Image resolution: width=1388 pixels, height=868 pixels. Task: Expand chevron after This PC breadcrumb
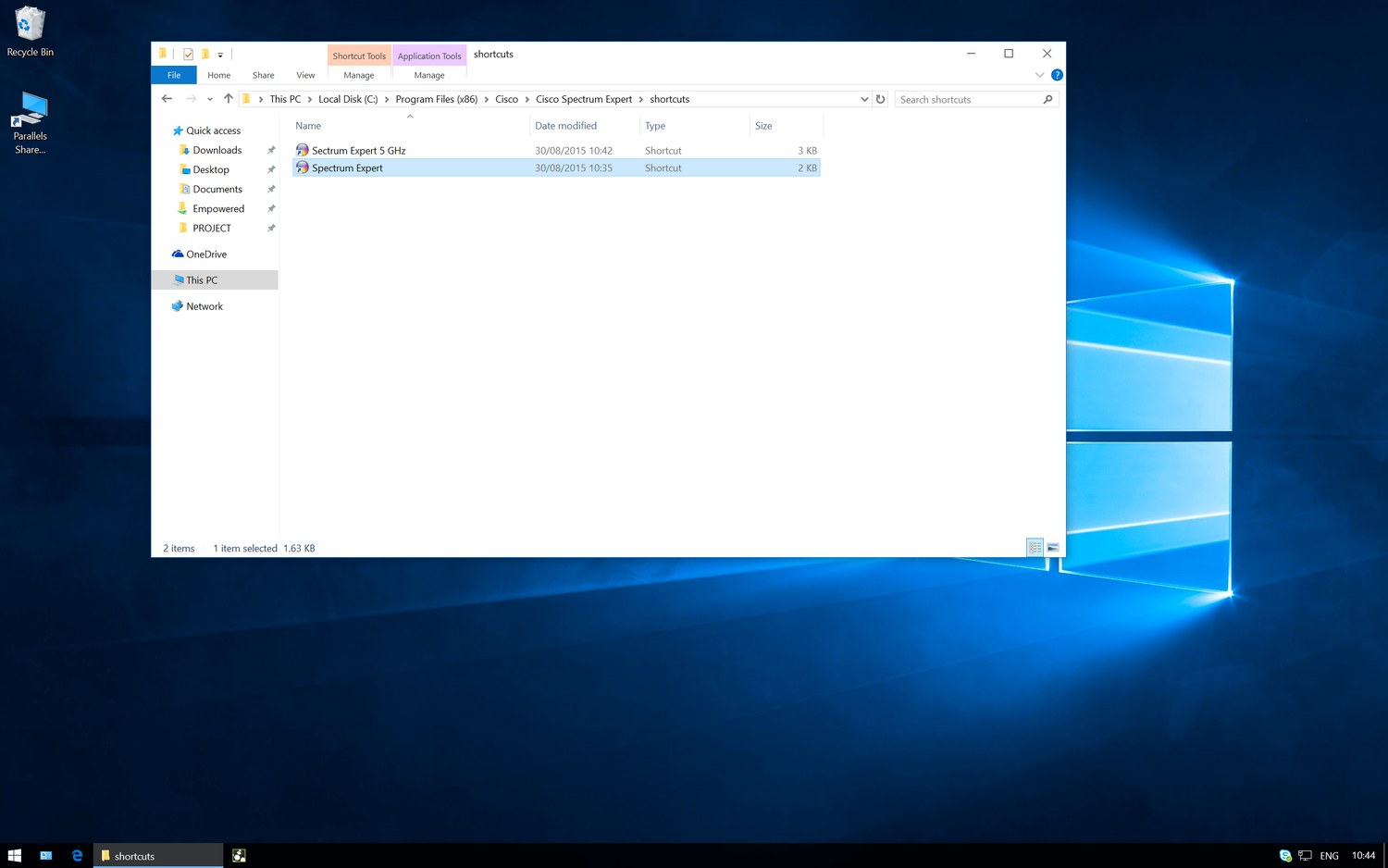310,99
